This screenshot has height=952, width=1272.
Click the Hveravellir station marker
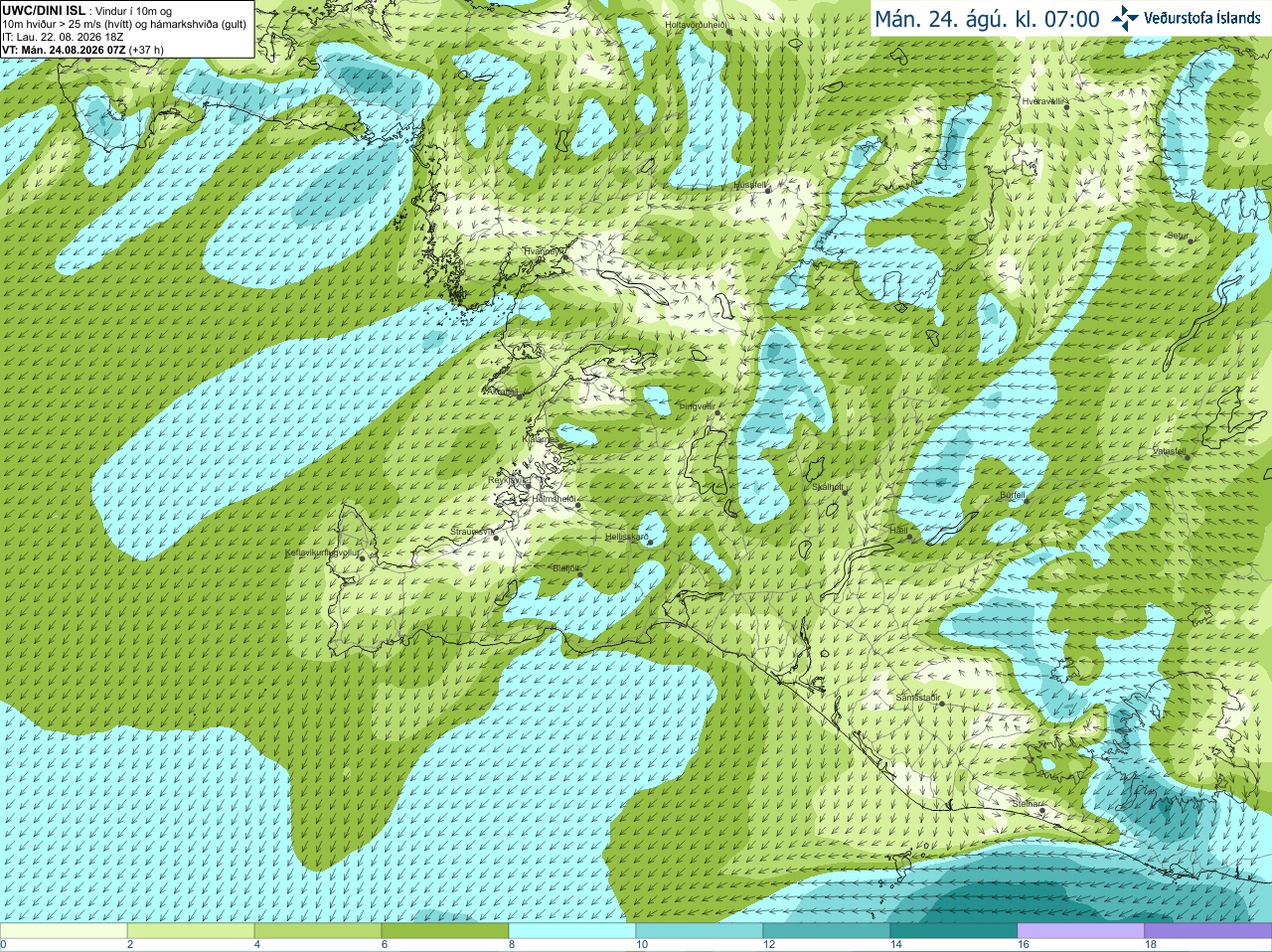point(1067,106)
